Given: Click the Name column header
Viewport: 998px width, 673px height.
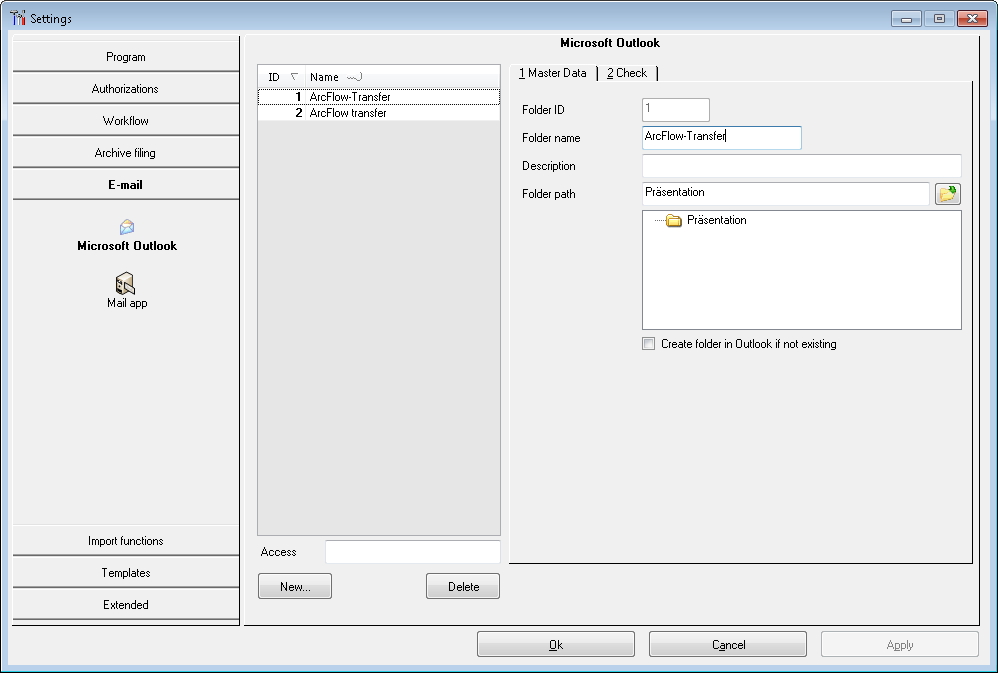Looking at the screenshot, I should click(x=402, y=77).
